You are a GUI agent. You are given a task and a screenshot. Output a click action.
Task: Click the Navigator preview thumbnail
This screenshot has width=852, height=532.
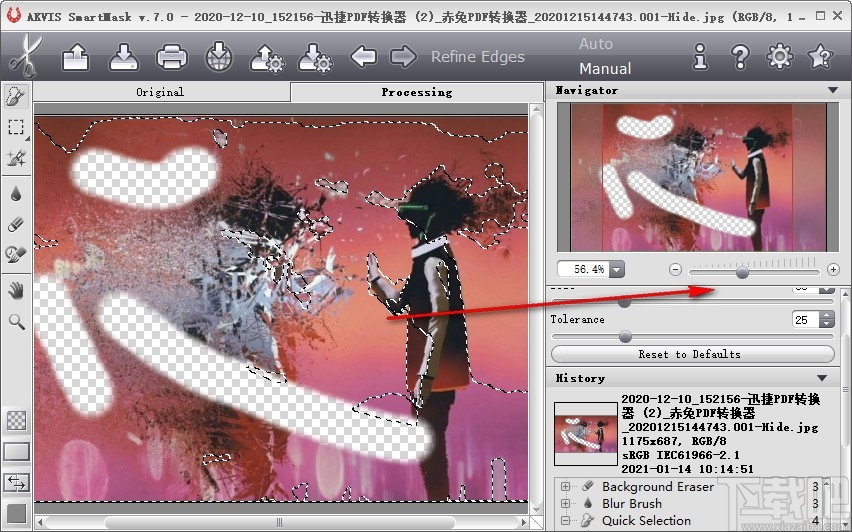click(x=697, y=177)
